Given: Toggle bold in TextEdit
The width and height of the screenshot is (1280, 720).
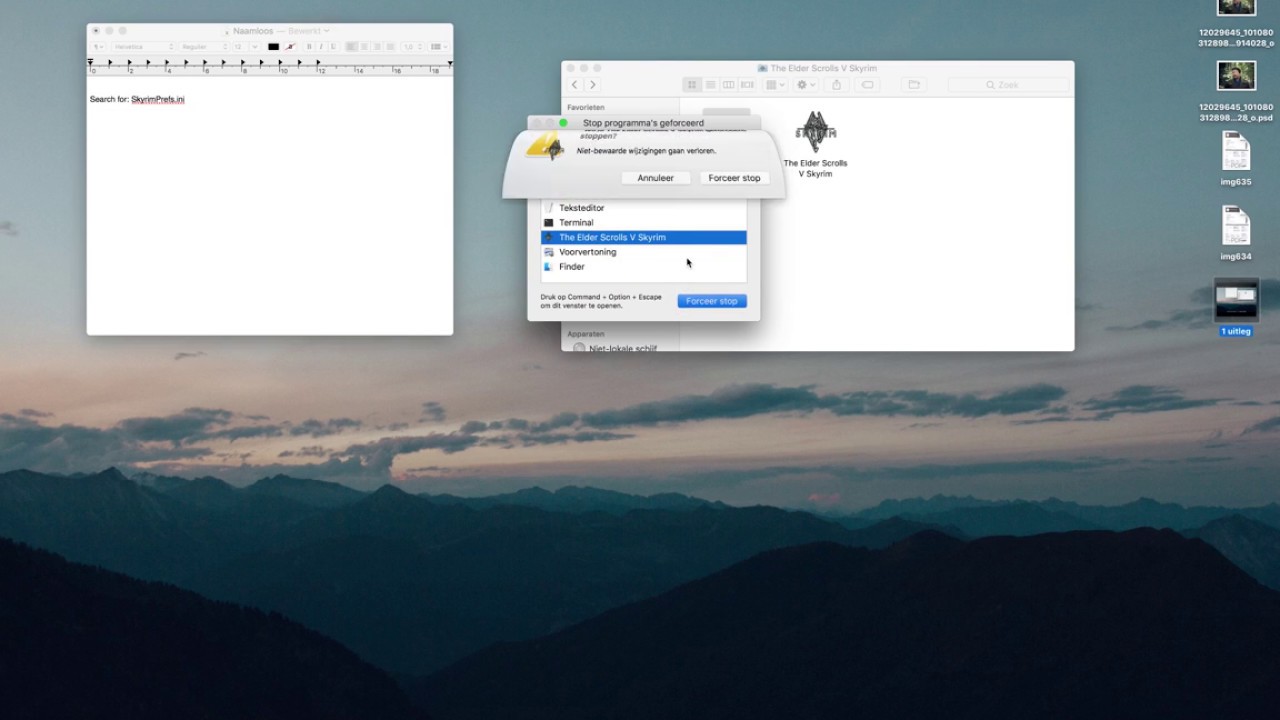Looking at the screenshot, I should pos(309,47).
